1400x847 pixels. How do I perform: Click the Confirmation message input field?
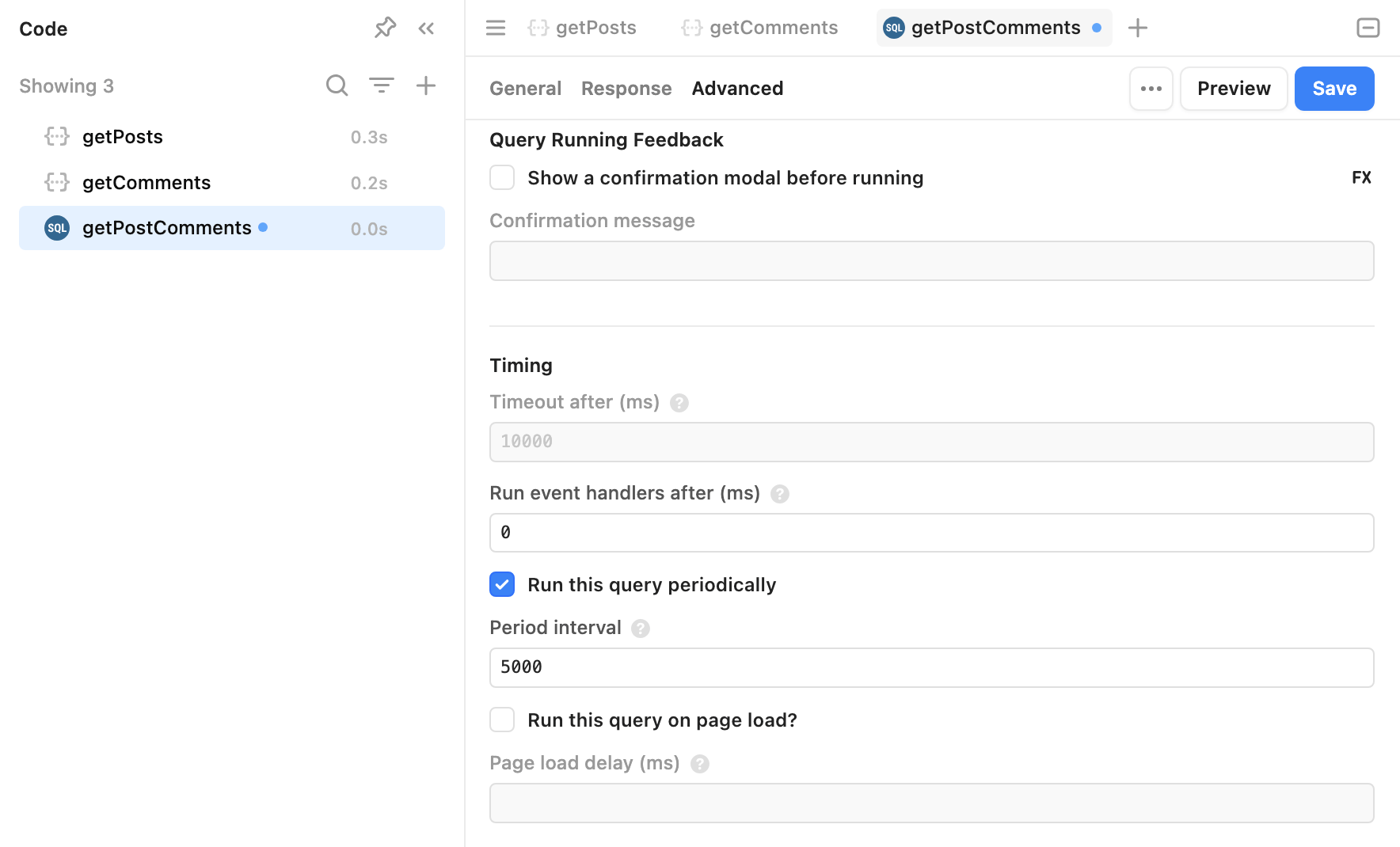click(x=932, y=261)
